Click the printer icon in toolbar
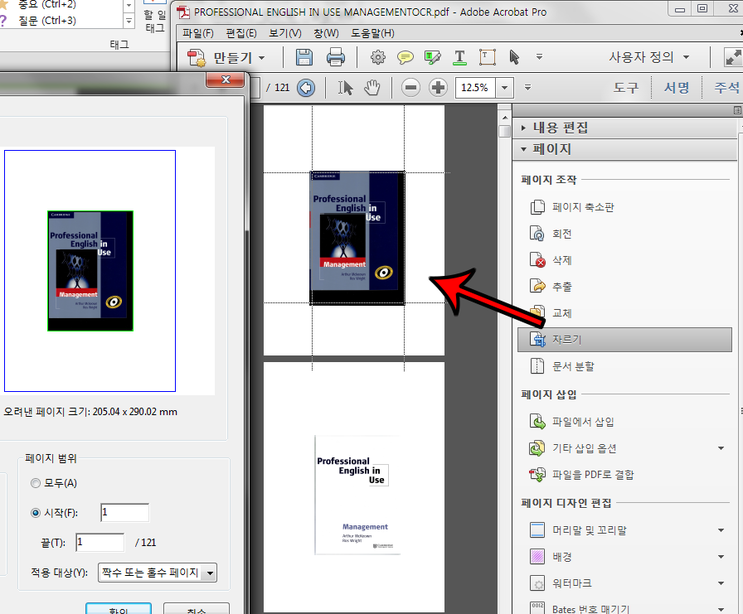743x614 pixels. [x=335, y=57]
